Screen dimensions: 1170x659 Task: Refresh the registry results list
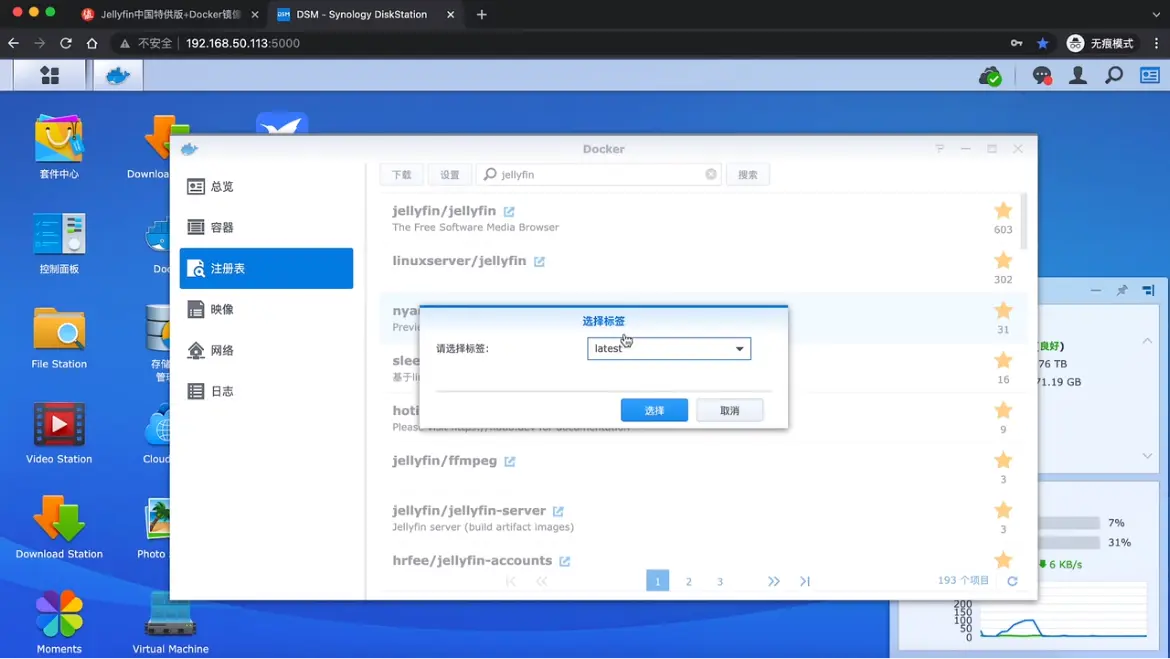coord(1012,581)
